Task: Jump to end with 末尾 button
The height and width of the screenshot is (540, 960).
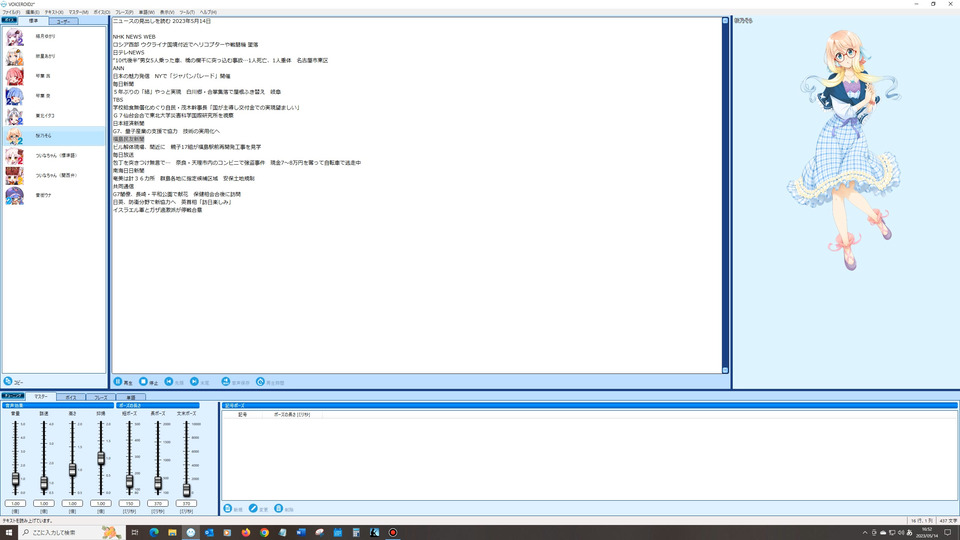Action: tap(200, 382)
